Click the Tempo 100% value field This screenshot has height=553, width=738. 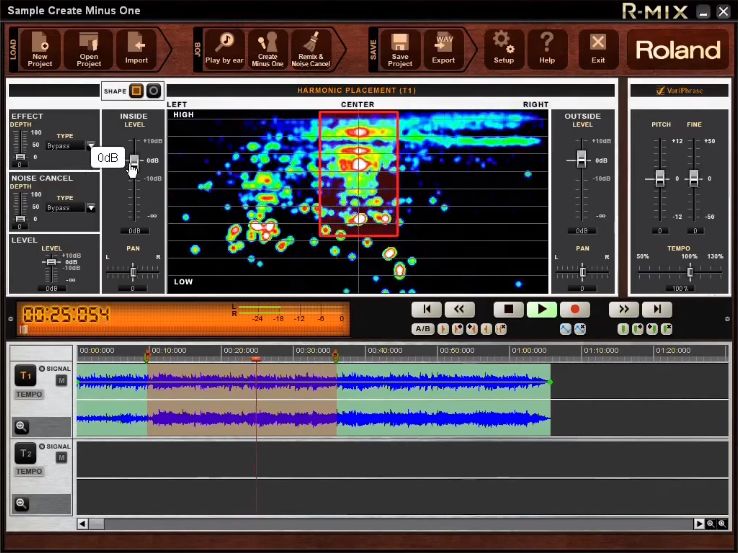coord(680,288)
